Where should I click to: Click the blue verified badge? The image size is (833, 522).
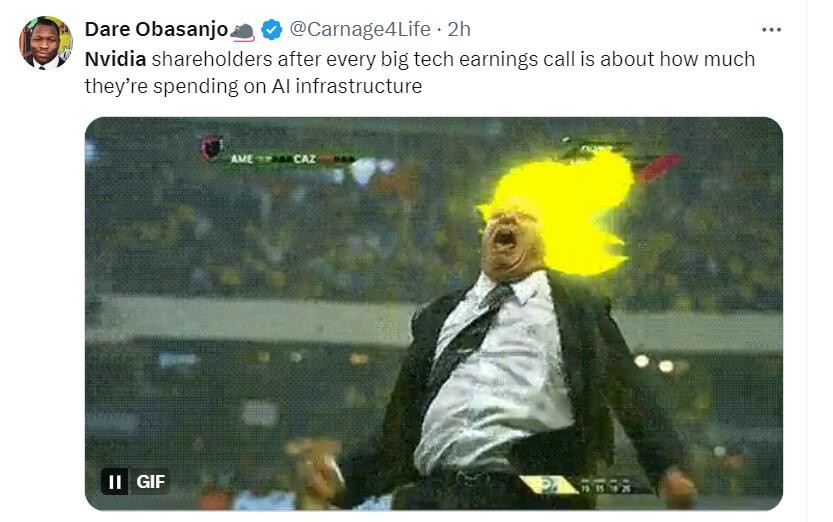(272, 29)
